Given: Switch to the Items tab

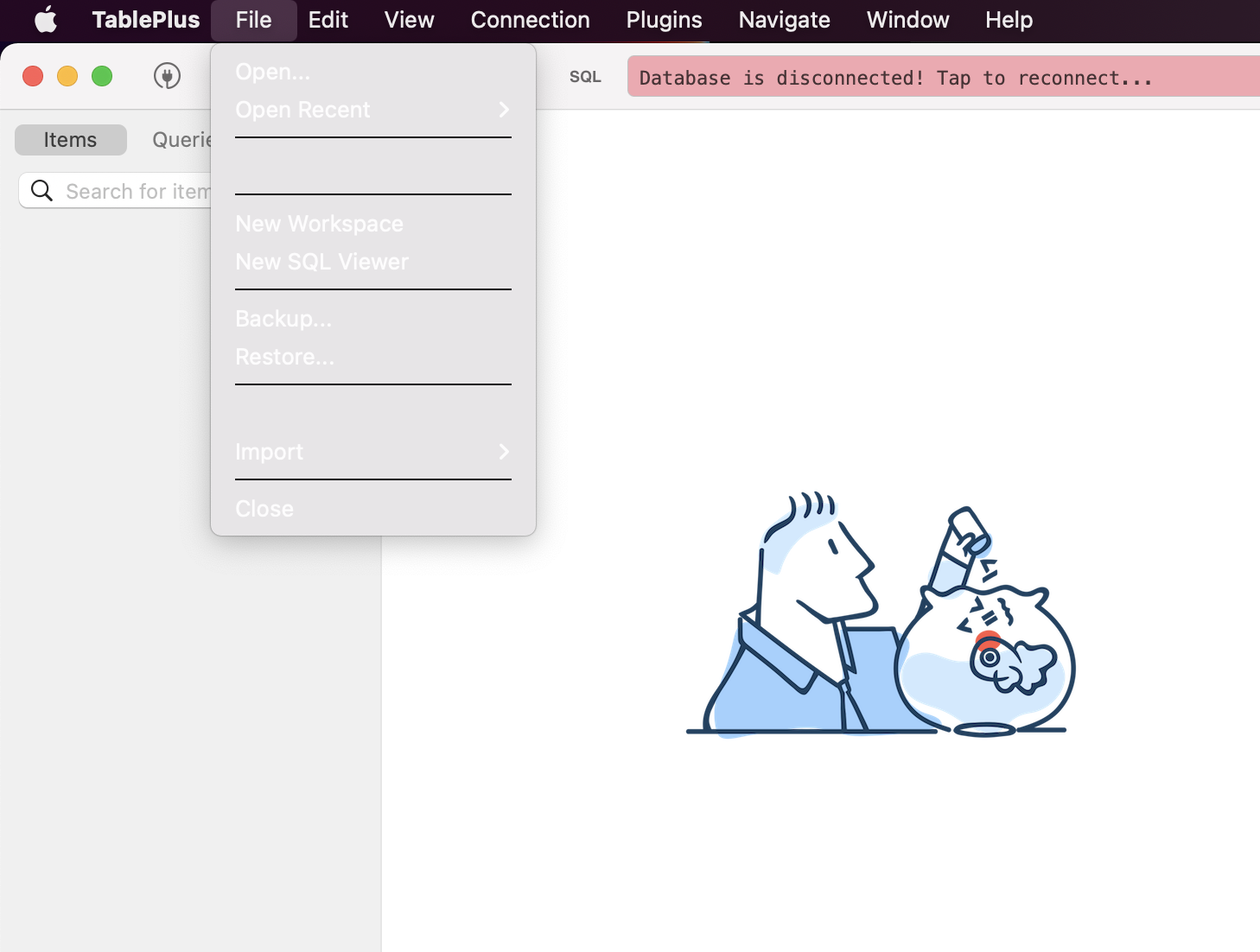Looking at the screenshot, I should [x=71, y=140].
